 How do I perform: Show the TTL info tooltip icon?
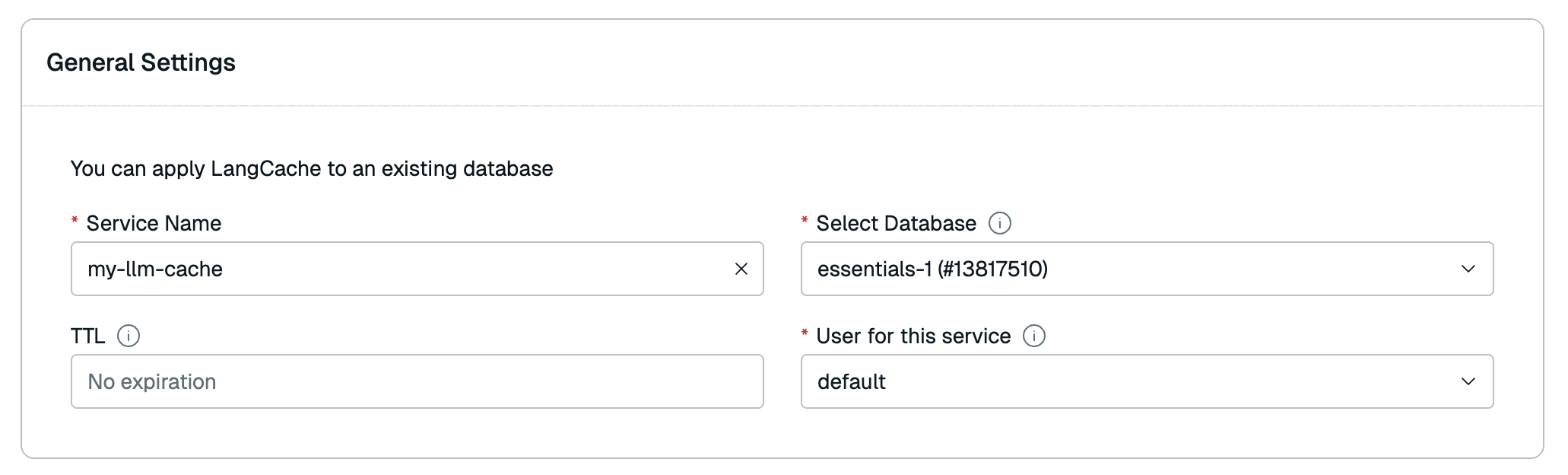(129, 336)
